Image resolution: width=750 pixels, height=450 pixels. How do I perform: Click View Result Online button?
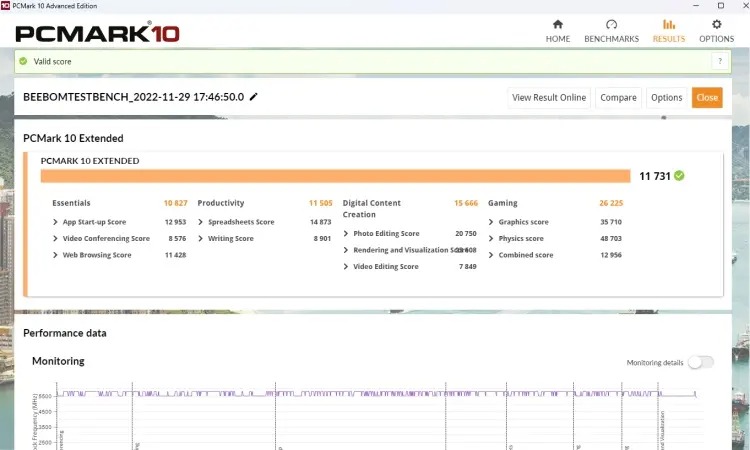point(549,98)
